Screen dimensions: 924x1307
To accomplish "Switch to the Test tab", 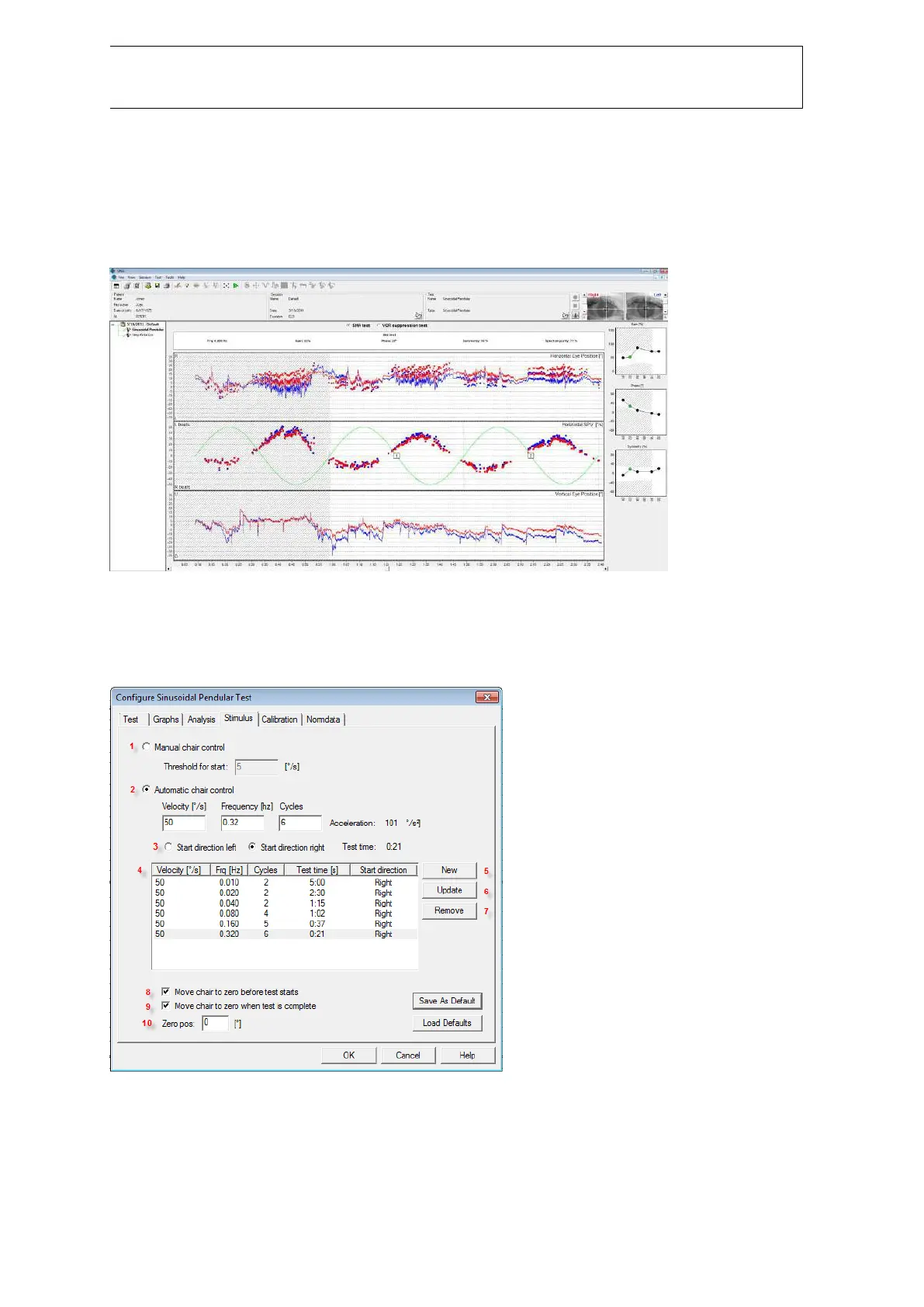I will tap(131, 719).
